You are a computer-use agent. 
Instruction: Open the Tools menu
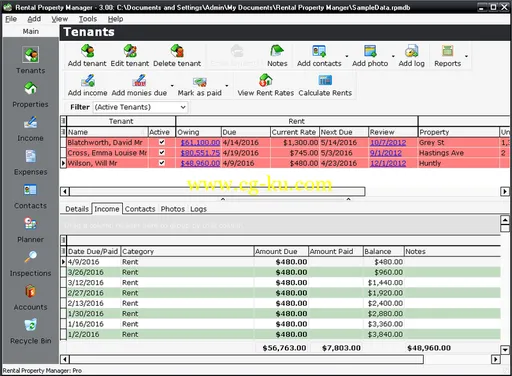click(88, 19)
